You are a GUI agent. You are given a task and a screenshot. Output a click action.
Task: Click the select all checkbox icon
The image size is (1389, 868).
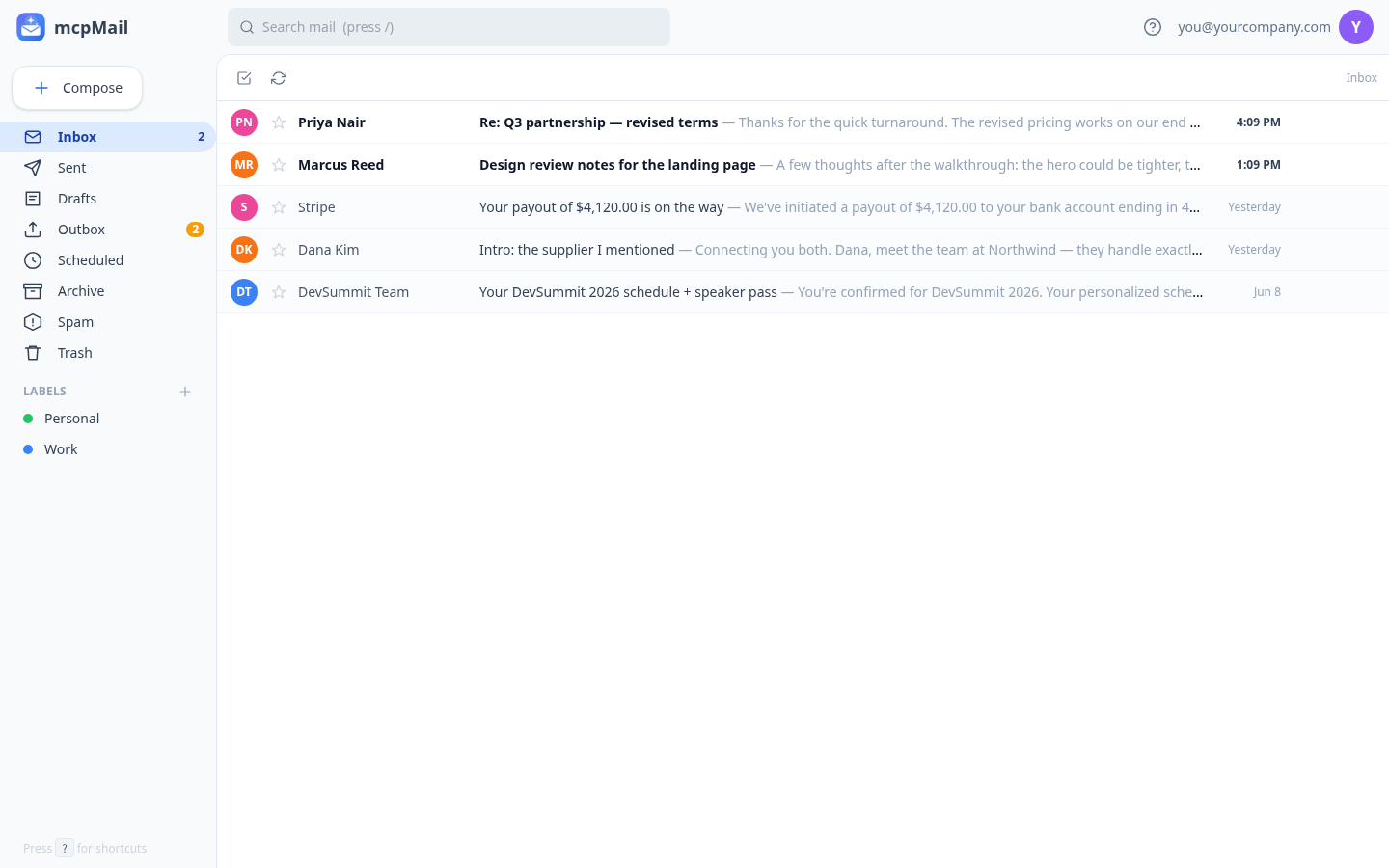244,78
